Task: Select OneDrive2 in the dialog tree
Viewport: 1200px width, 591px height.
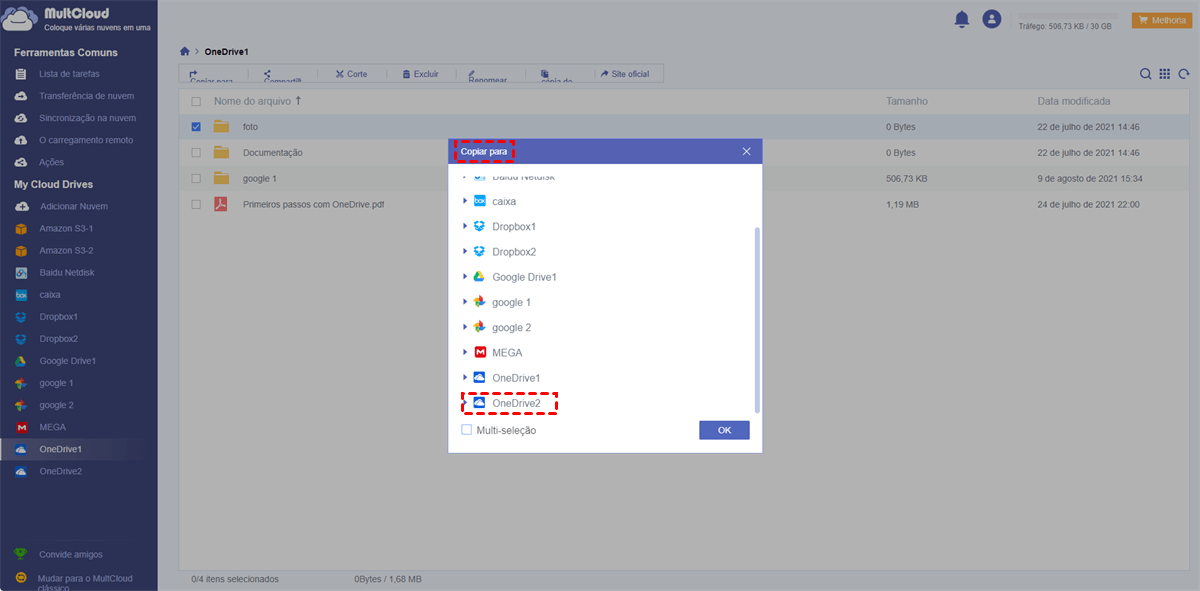Action: [x=516, y=403]
